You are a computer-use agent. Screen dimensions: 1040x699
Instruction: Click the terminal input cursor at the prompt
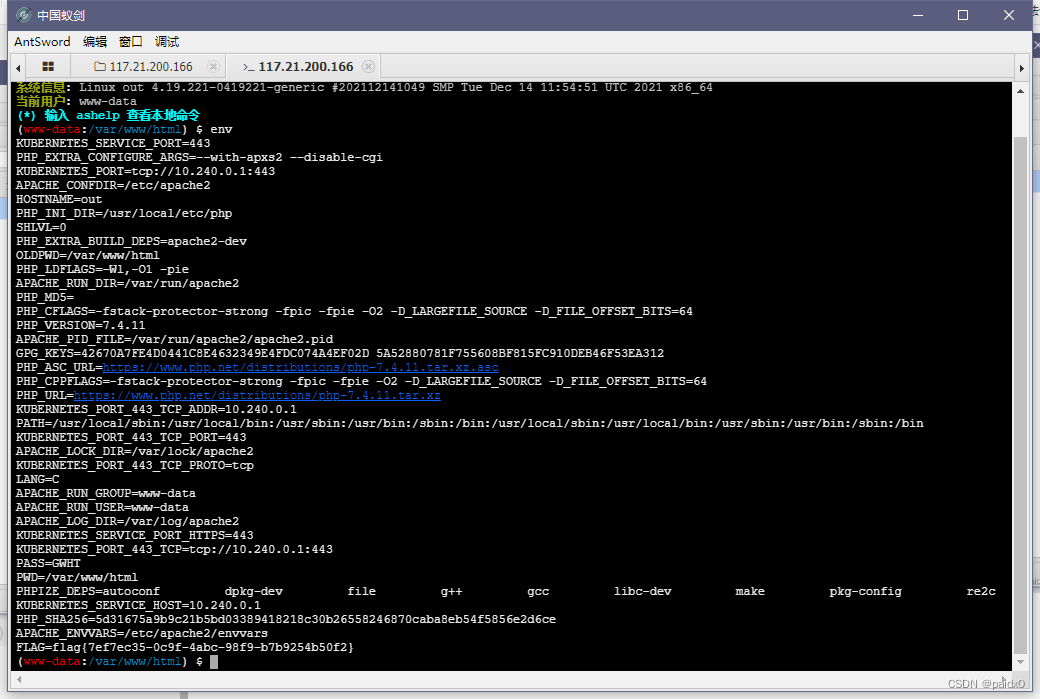214,661
